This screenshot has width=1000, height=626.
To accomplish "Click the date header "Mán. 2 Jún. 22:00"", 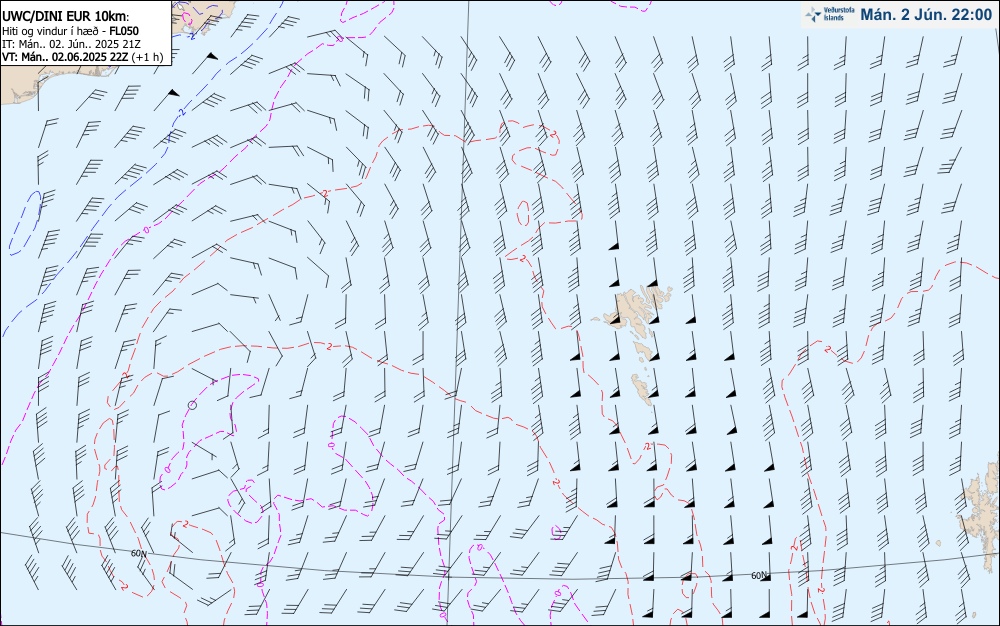I will (x=926, y=15).
